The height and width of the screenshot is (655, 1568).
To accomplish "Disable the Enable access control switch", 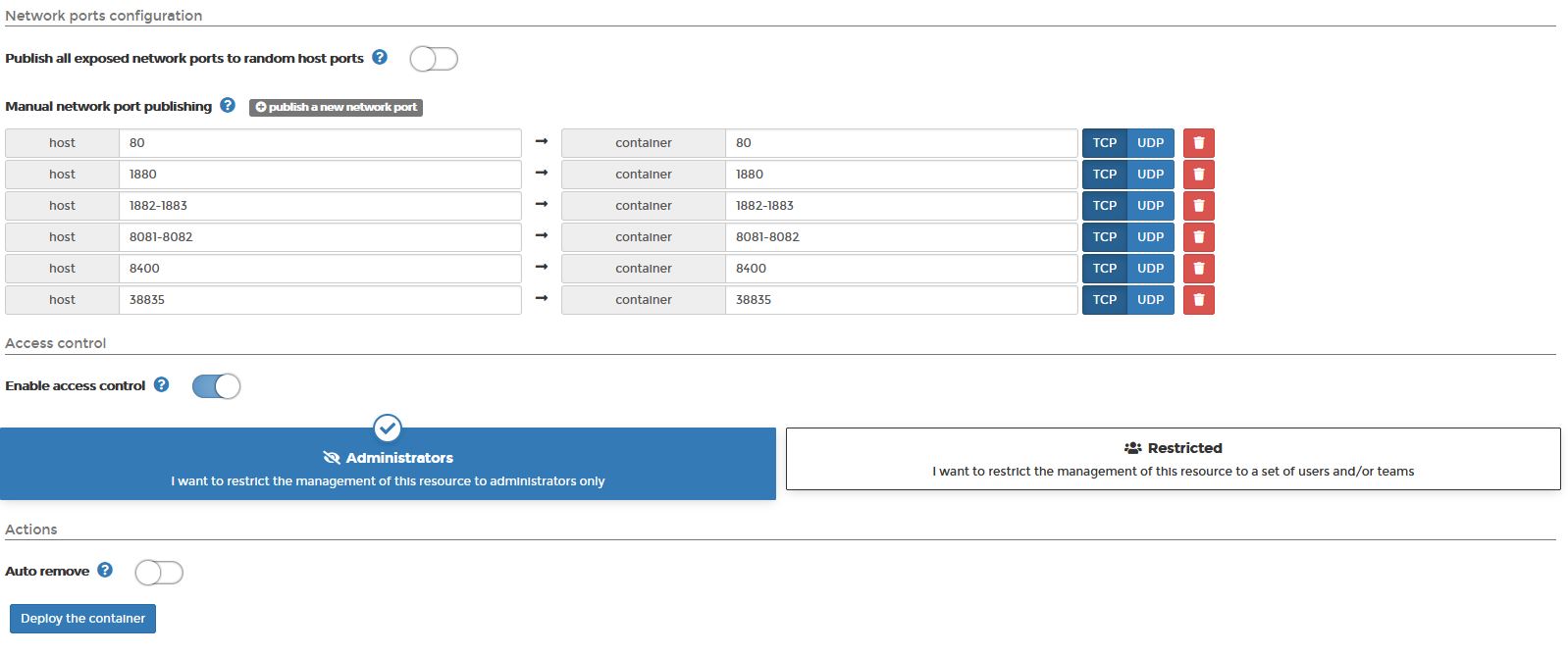I will (x=216, y=386).
